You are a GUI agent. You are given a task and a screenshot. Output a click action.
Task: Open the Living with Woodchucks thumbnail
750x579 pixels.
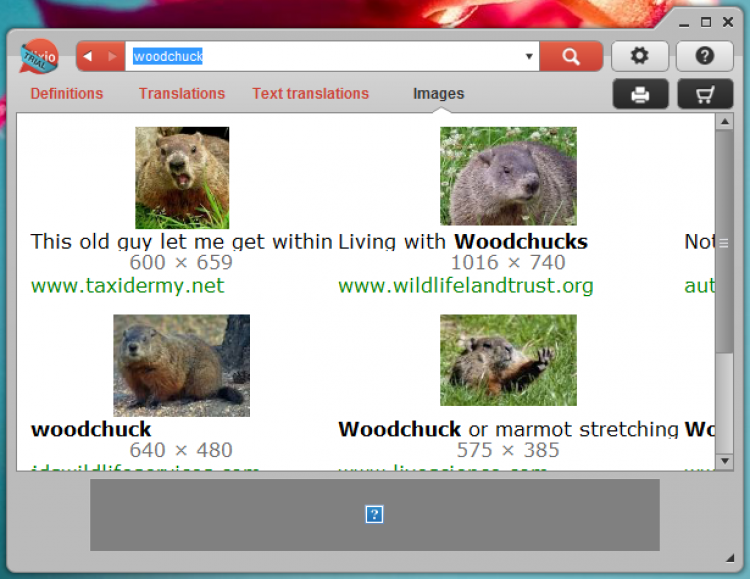(508, 176)
